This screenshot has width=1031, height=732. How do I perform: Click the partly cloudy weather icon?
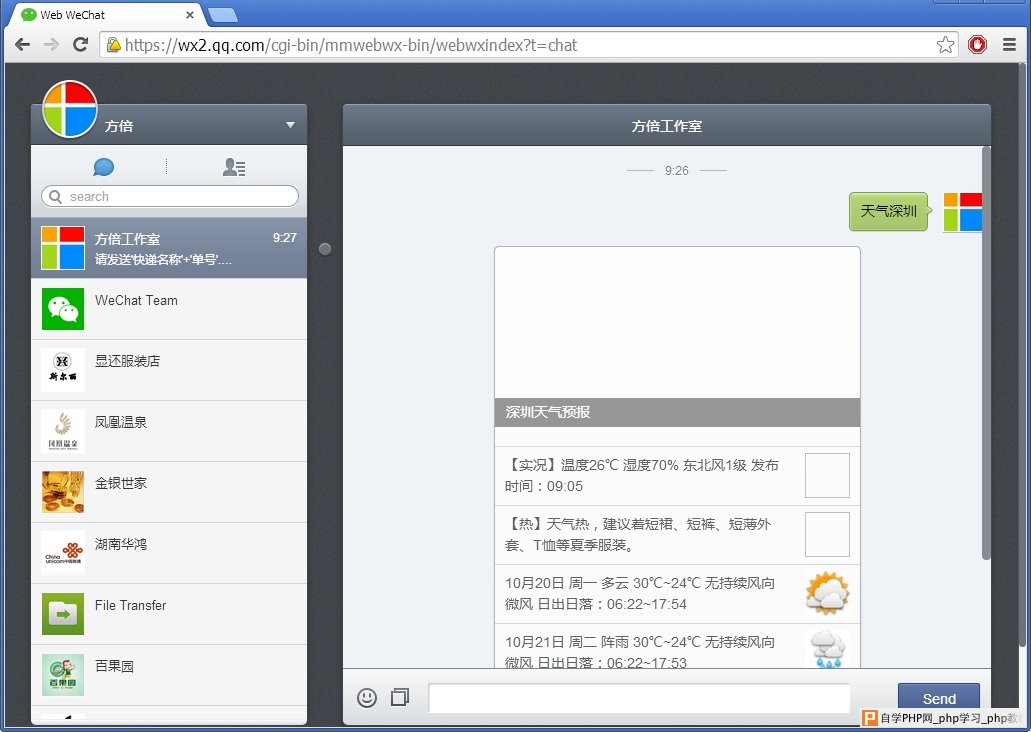click(x=827, y=593)
